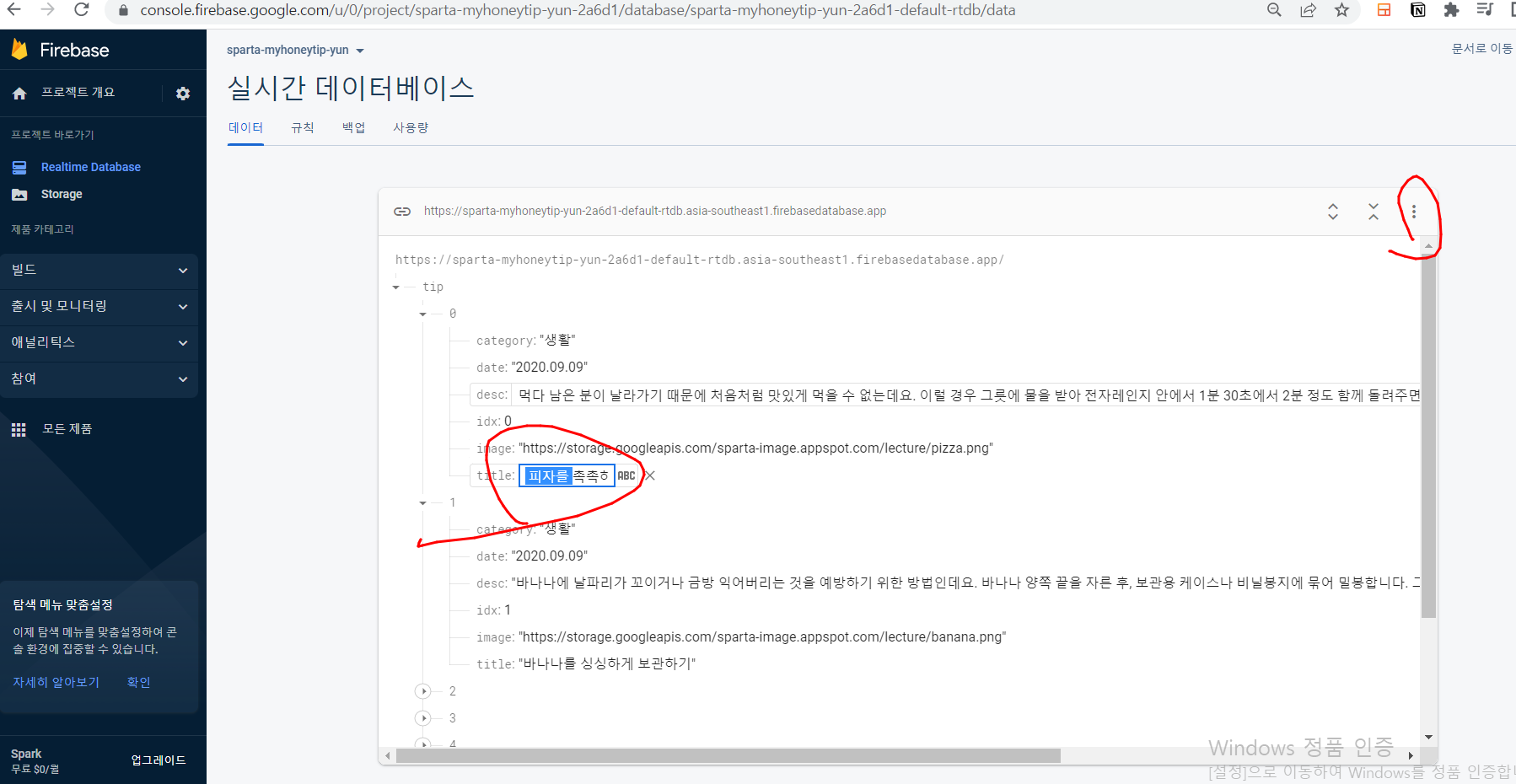Switch to the 사용량 tab
Viewport: 1516px width, 784px height.
click(x=411, y=128)
